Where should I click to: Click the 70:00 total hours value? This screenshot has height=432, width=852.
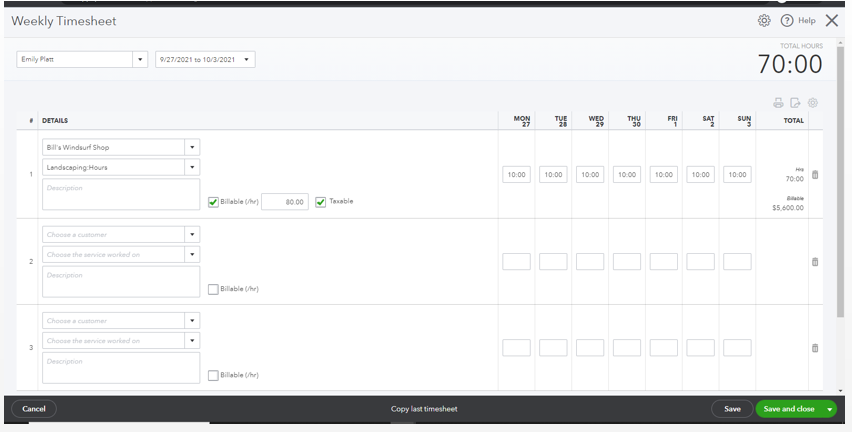coord(790,64)
